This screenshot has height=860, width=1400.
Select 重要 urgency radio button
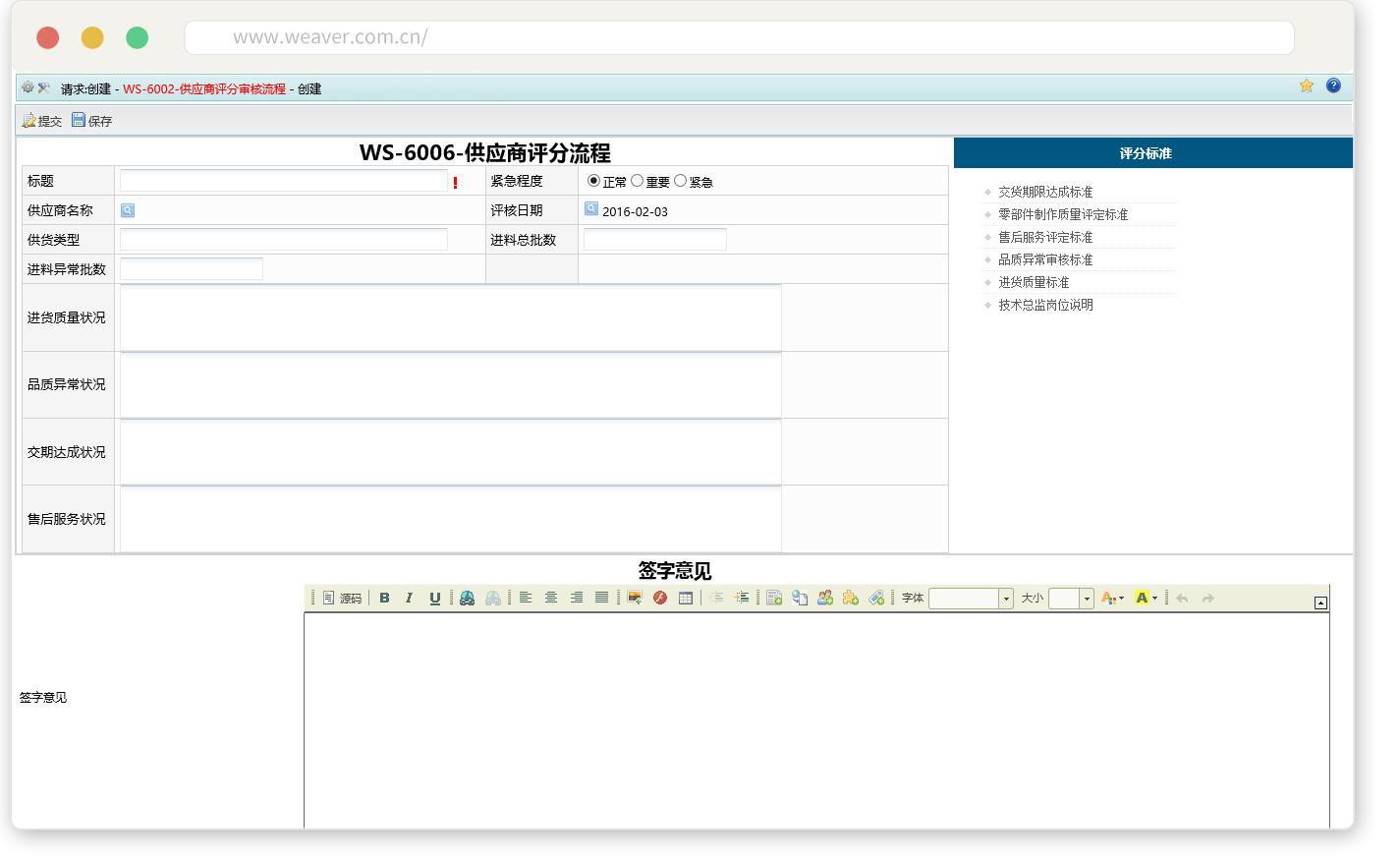point(637,181)
